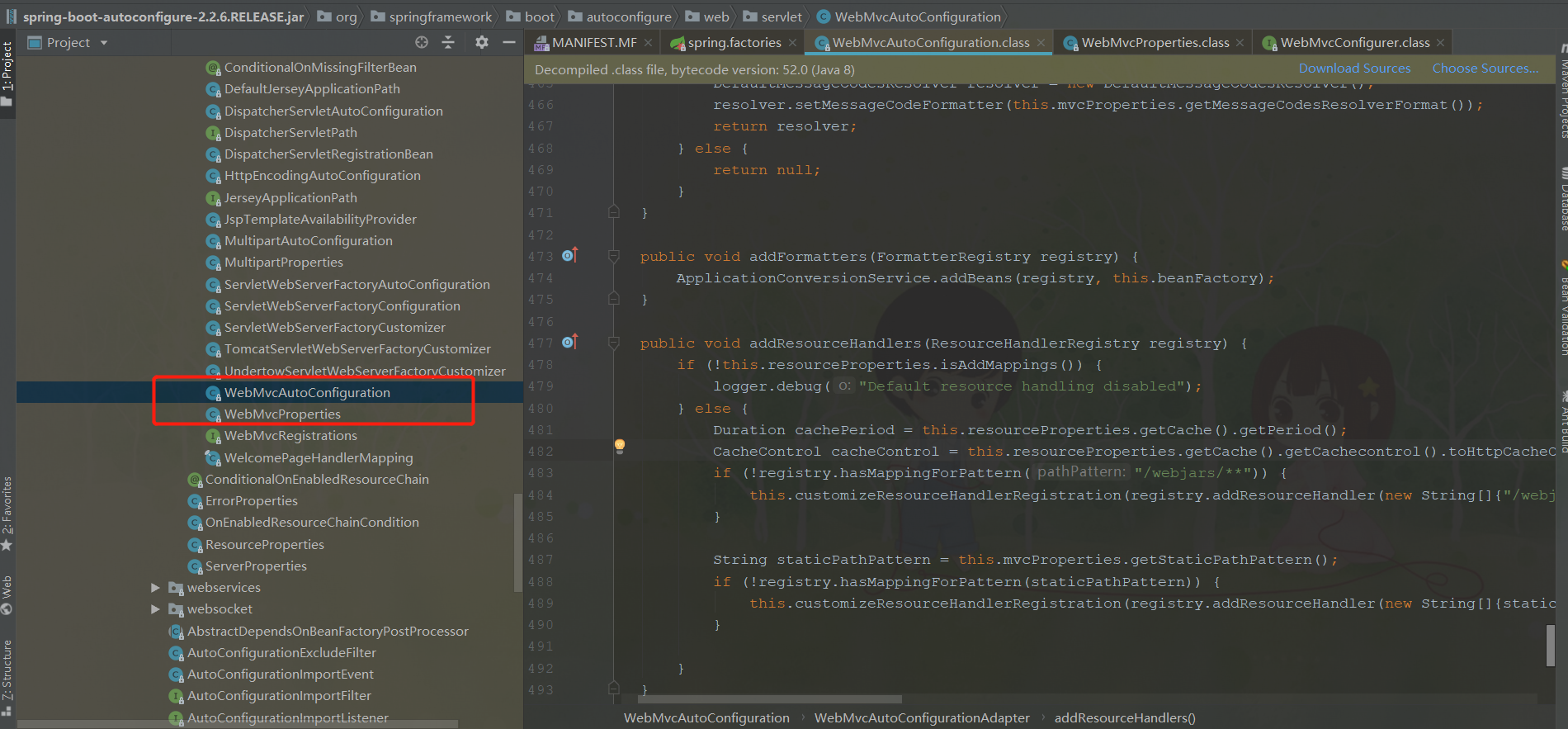Select MultipartAutoConfiguration in the tree
The image size is (1568, 729).
pos(308,241)
